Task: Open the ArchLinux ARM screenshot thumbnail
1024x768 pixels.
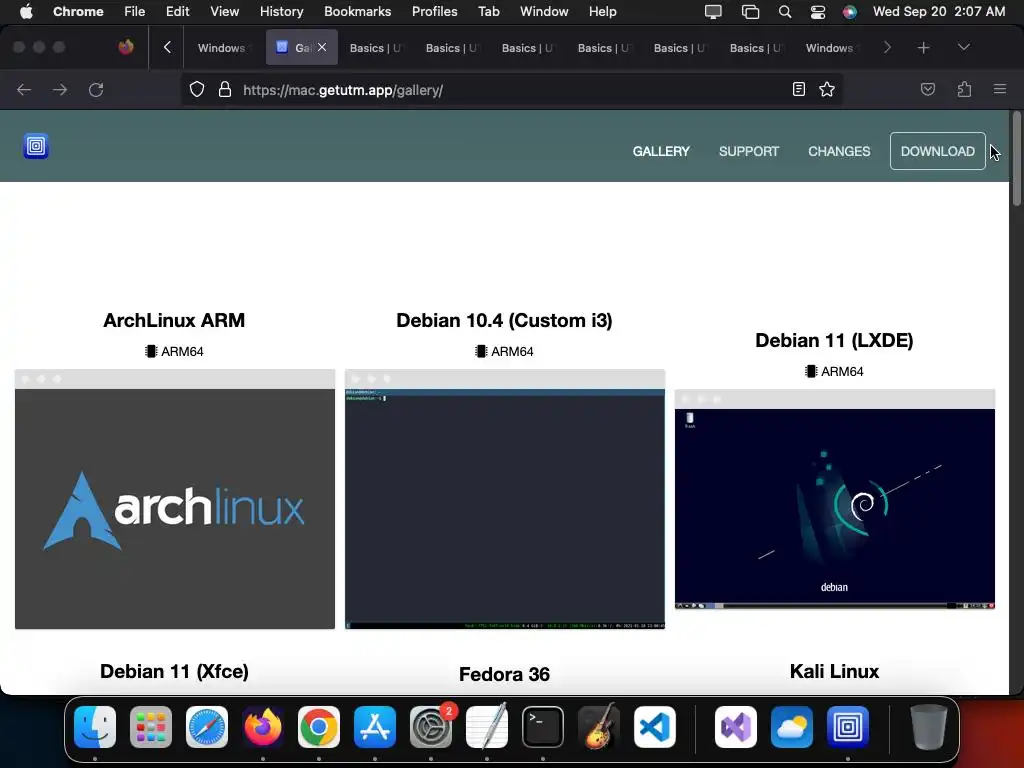Action: pyautogui.click(x=175, y=499)
